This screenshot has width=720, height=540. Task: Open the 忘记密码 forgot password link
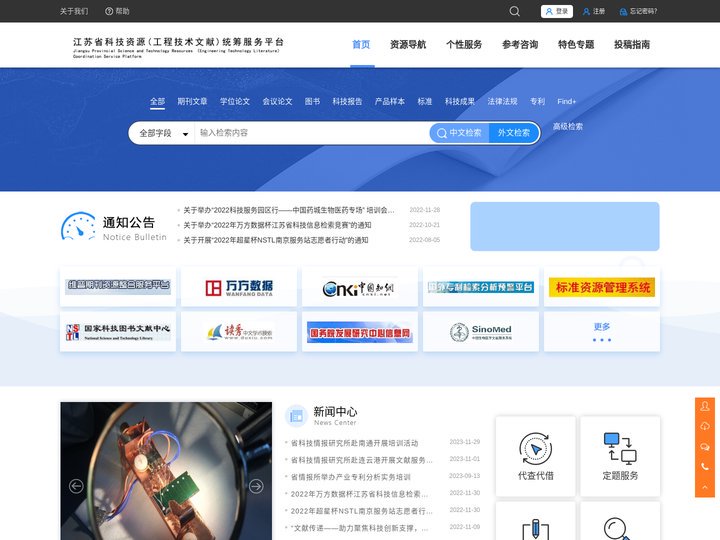[x=638, y=11]
